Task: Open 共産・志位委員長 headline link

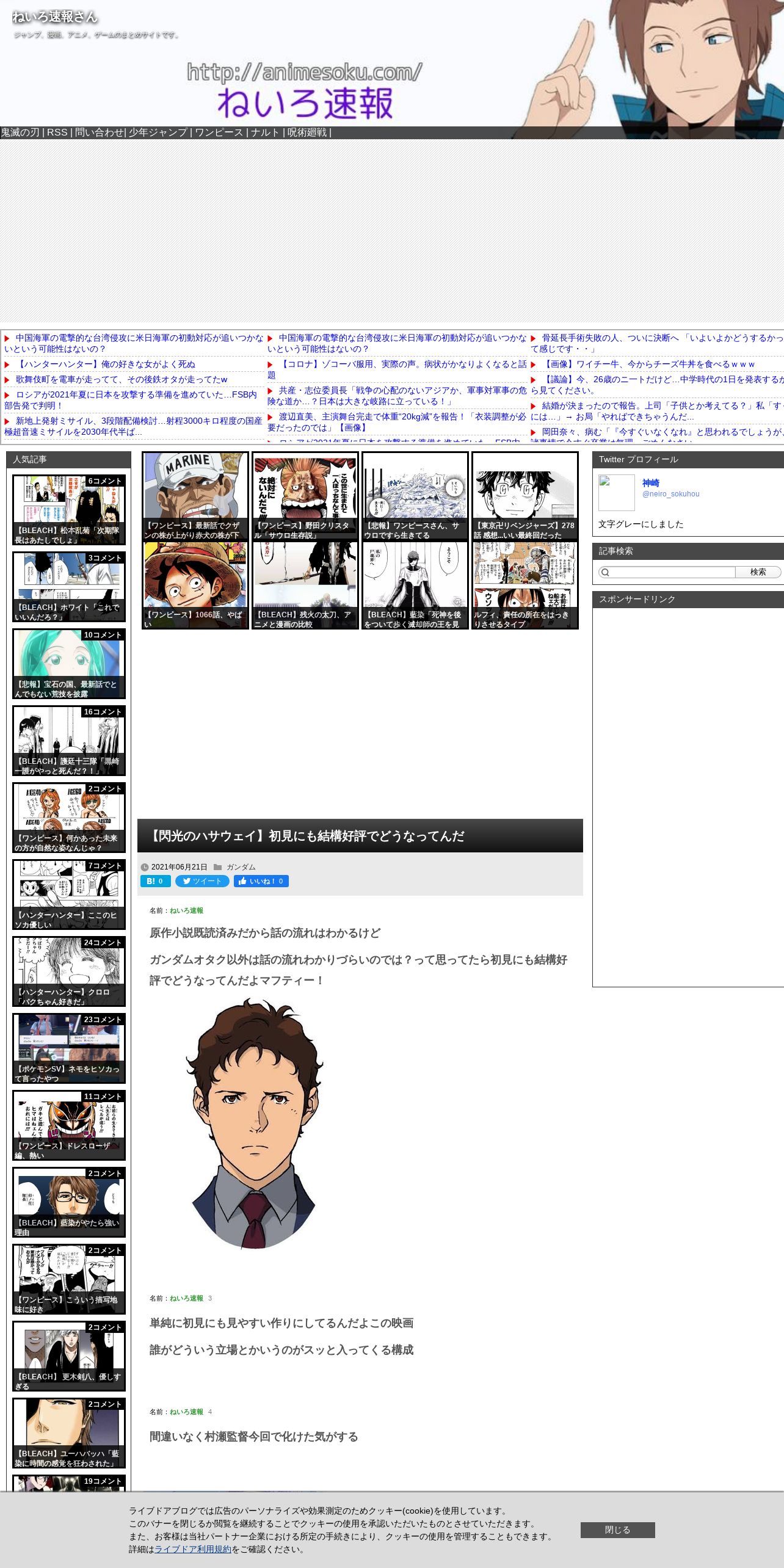Action: point(397,396)
